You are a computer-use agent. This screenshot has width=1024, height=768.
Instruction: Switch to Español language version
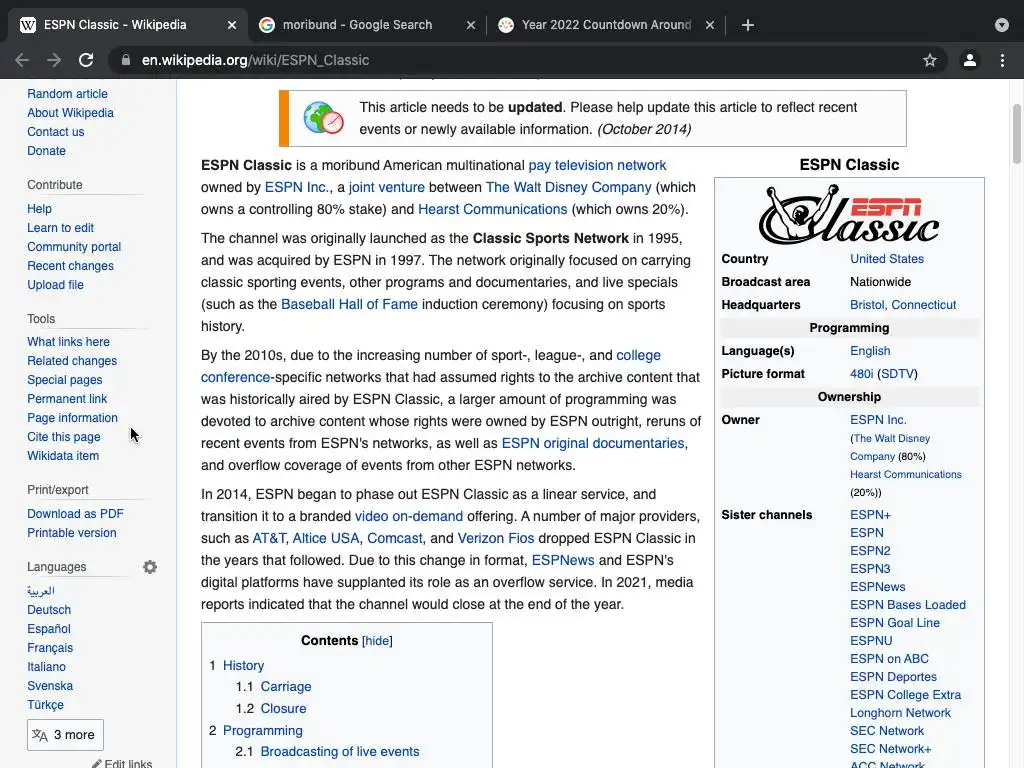point(49,628)
